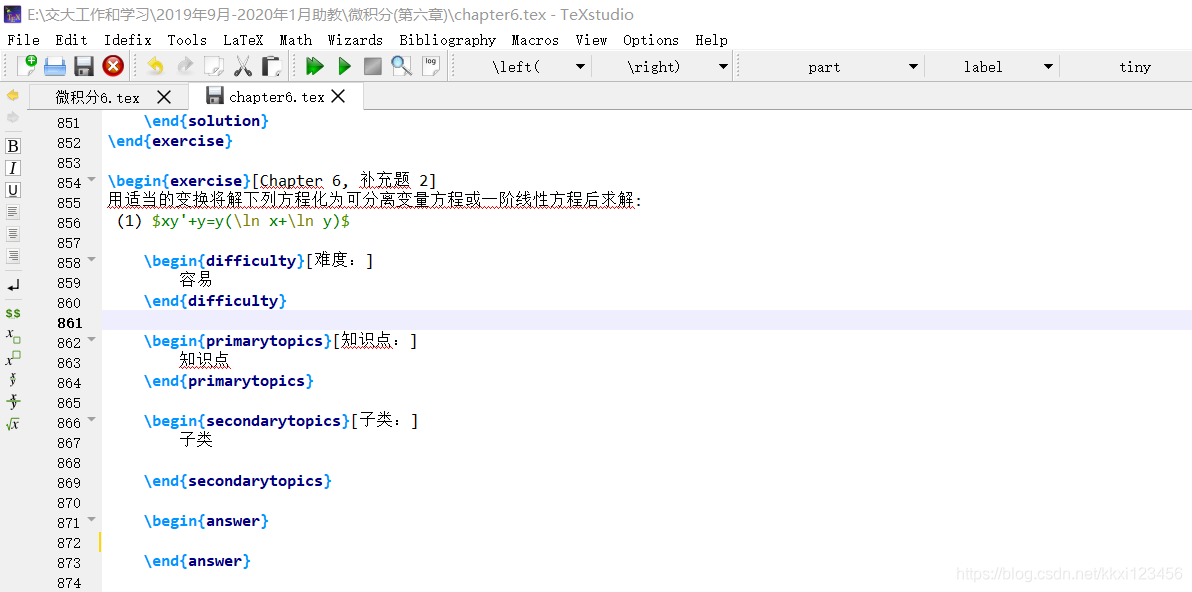Screen dimensions: 1192x592
Task: Click the magnifier view icon in toolbar
Action: pos(401,66)
